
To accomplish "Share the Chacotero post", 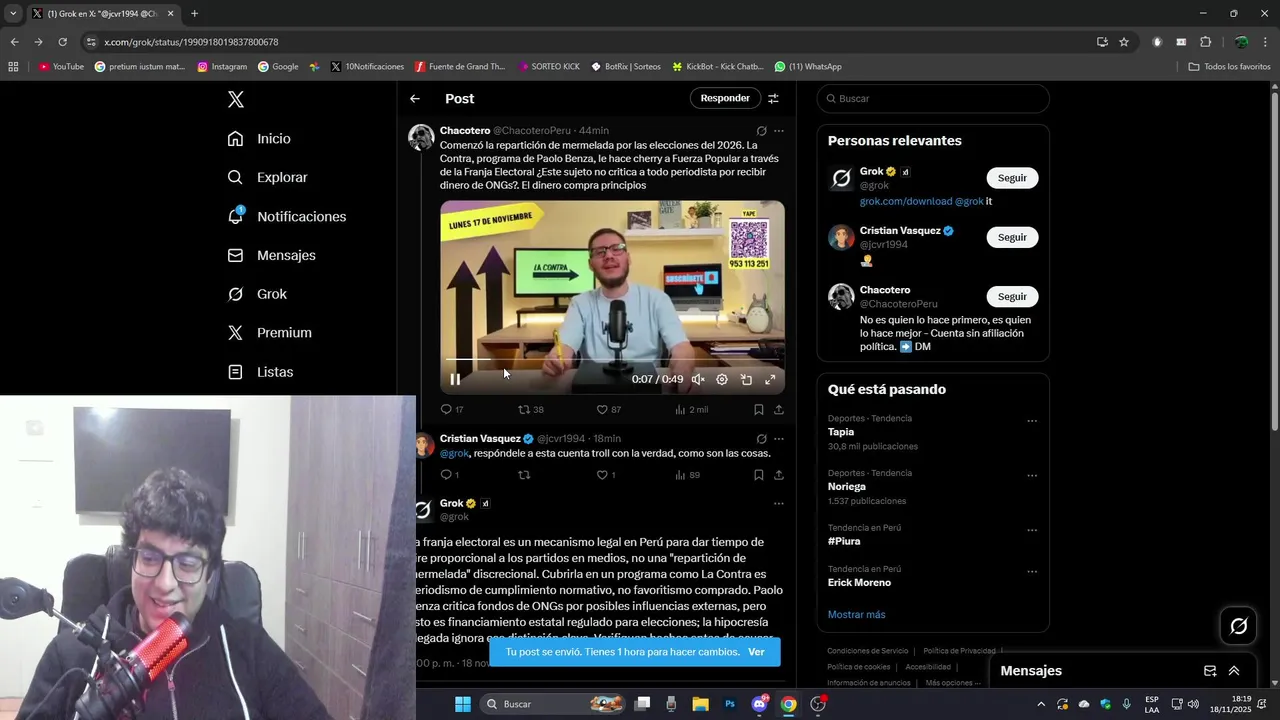I will click(x=779, y=410).
